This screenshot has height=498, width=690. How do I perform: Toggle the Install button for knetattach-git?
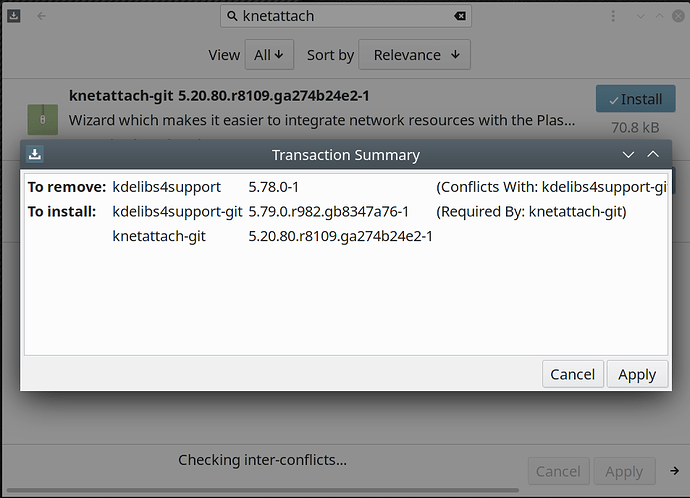(635, 99)
